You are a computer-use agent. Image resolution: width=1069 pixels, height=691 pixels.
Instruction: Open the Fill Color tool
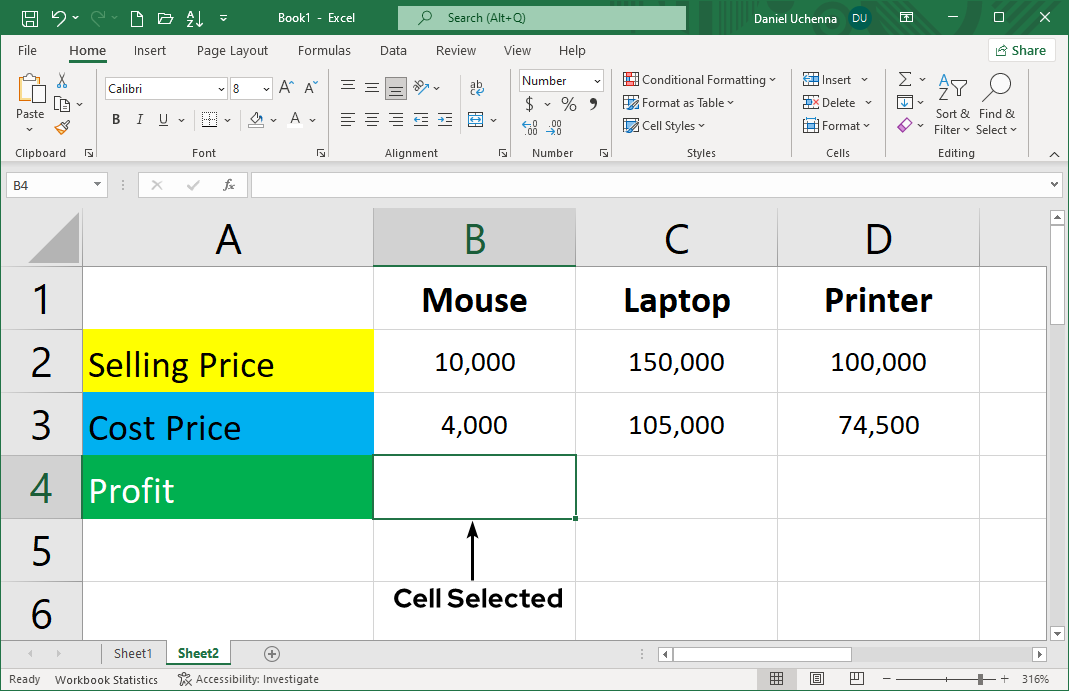[x=258, y=119]
